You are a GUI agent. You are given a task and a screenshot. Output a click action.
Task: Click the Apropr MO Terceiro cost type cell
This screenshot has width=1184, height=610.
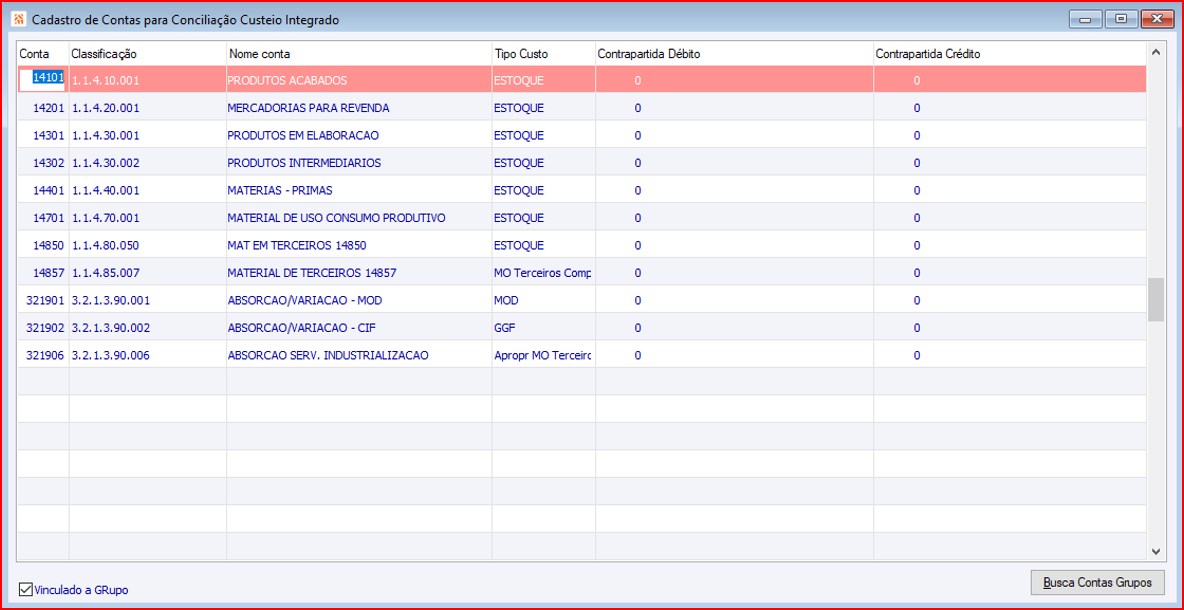point(544,355)
